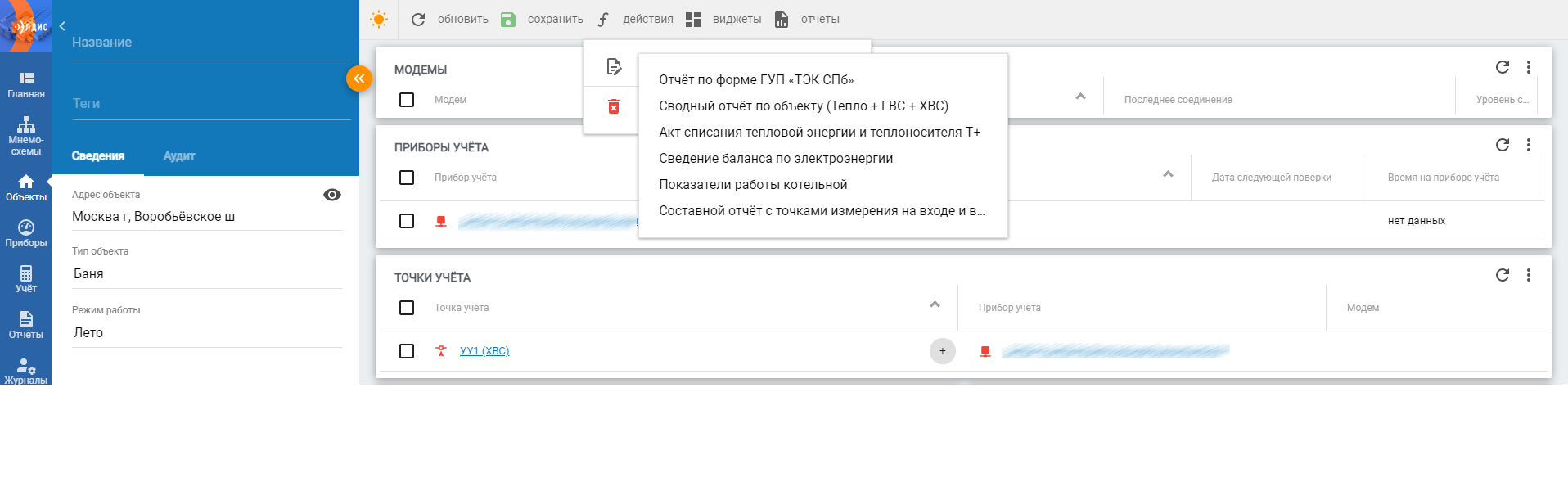The height and width of the screenshot is (491, 1568).
Task: Toggle sort arrow in МОДЕМЫ header
Action: 1080,97
